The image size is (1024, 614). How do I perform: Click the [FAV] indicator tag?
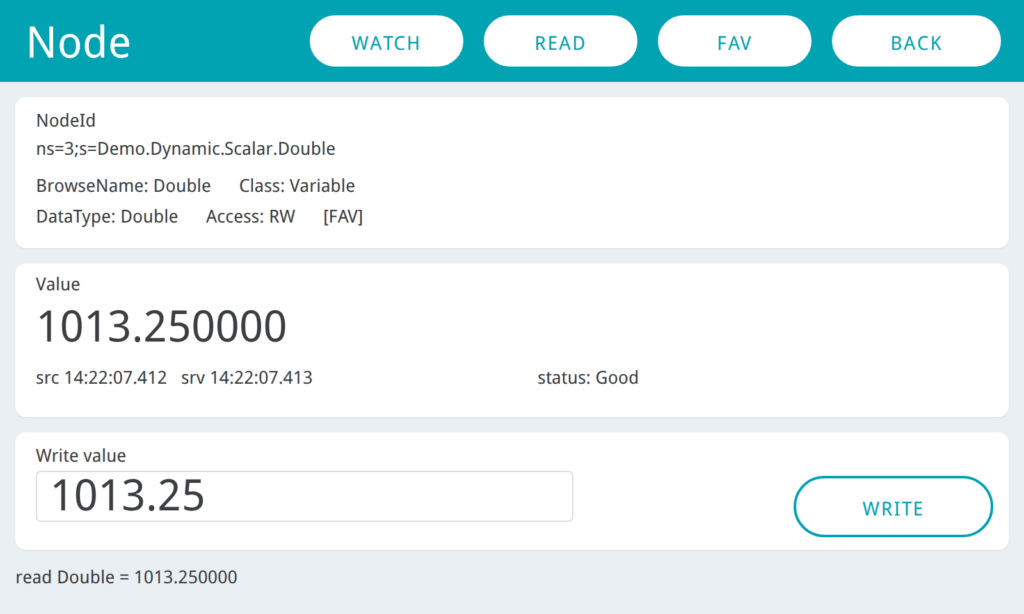[x=343, y=217]
